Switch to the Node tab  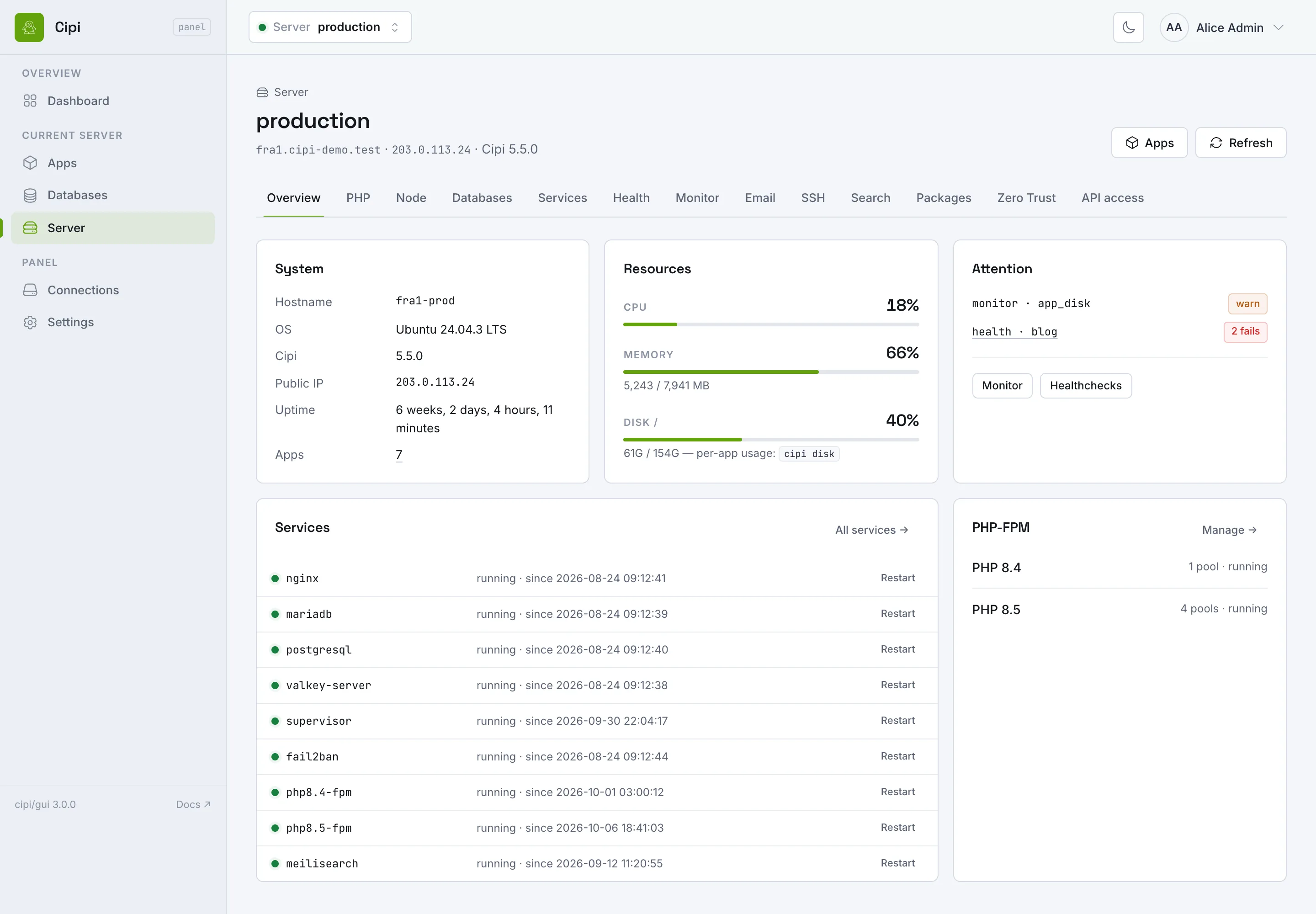[411, 197]
